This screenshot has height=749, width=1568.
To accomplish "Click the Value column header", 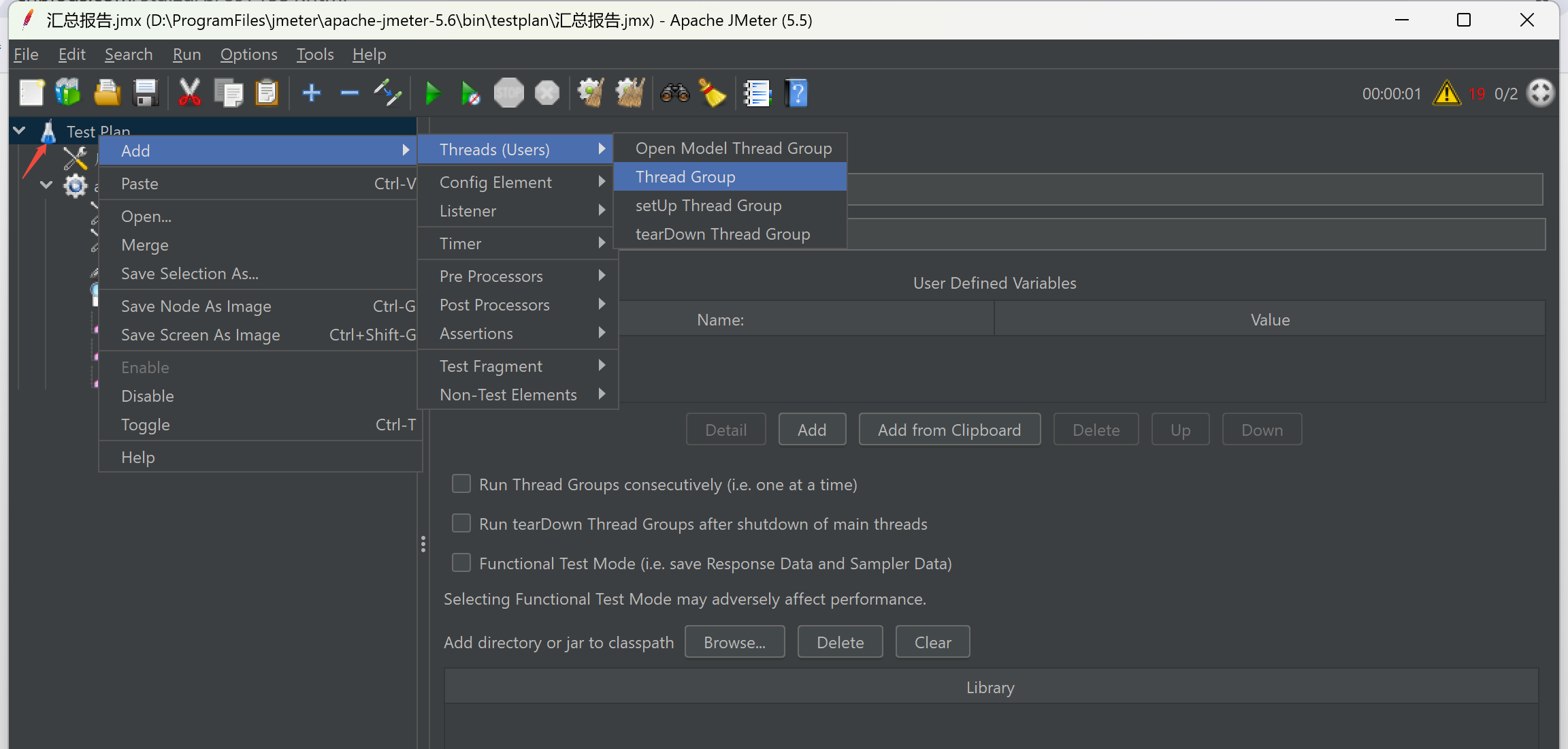I will coord(1270,319).
